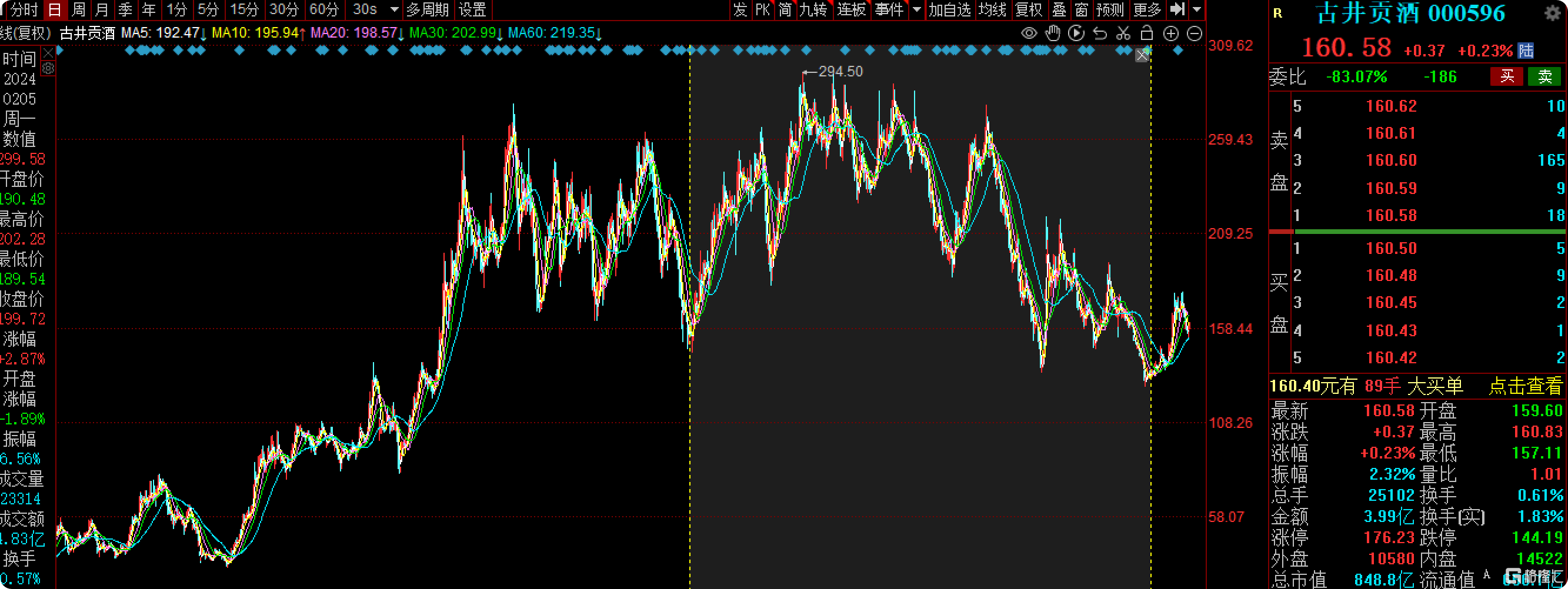The width and height of the screenshot is (1568, 589).
Task: Click the circular play replay icon
Action: (x=1076, y=34)
